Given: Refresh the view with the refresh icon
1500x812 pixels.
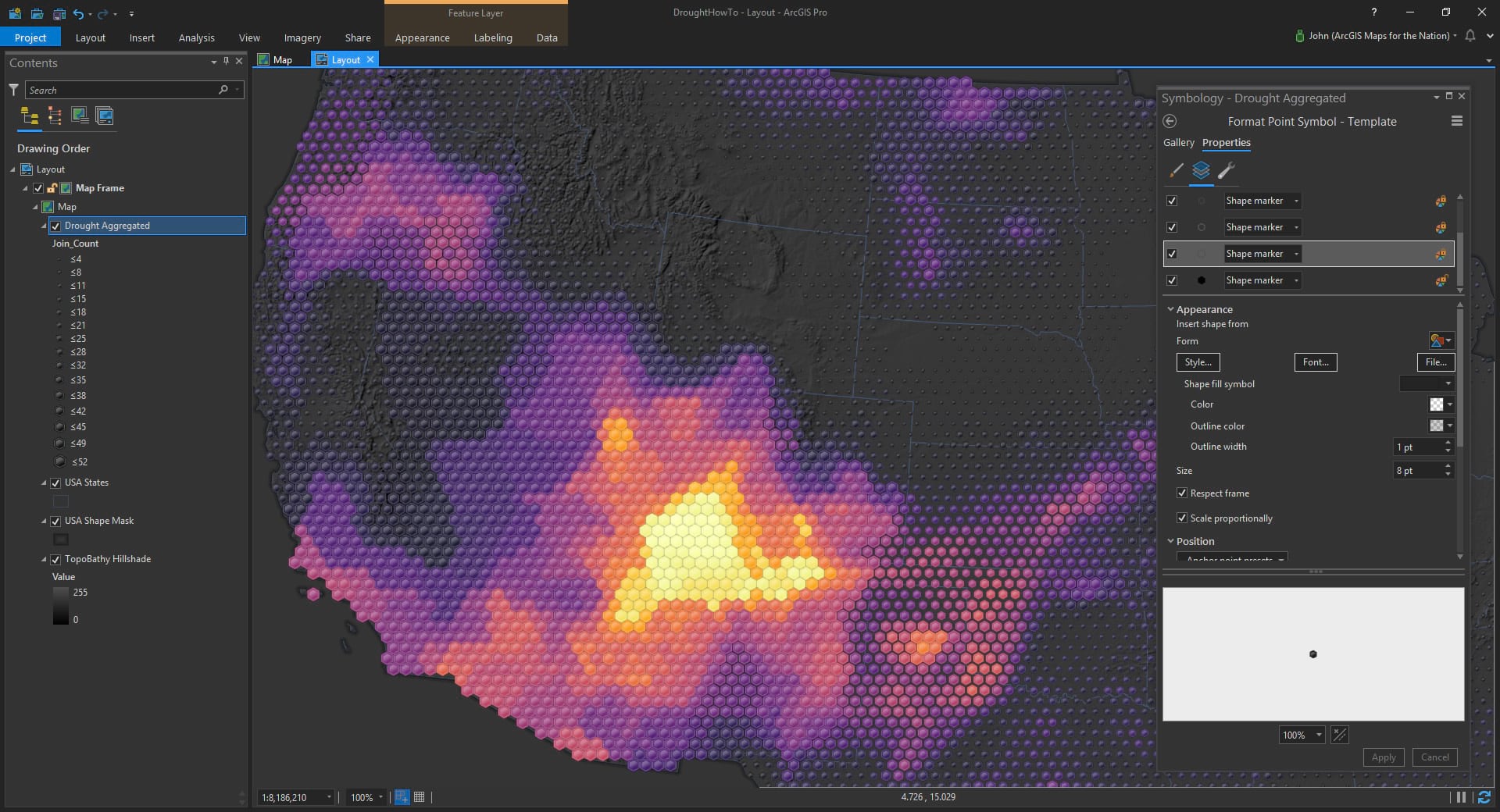Looking at the screenshot, I should [1484, 797].
